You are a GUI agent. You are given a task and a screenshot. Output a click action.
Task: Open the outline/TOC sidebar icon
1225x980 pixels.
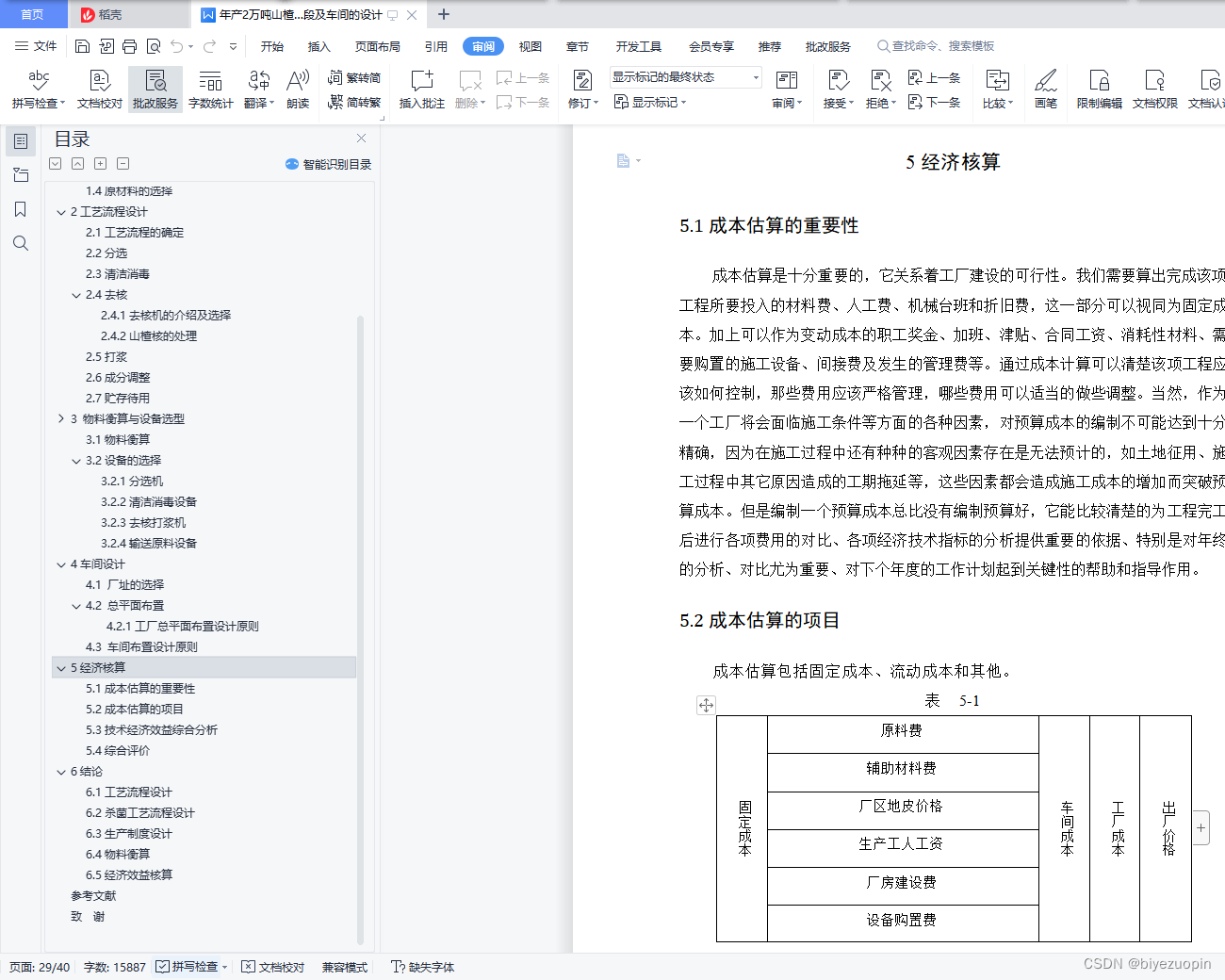point(21,141)
